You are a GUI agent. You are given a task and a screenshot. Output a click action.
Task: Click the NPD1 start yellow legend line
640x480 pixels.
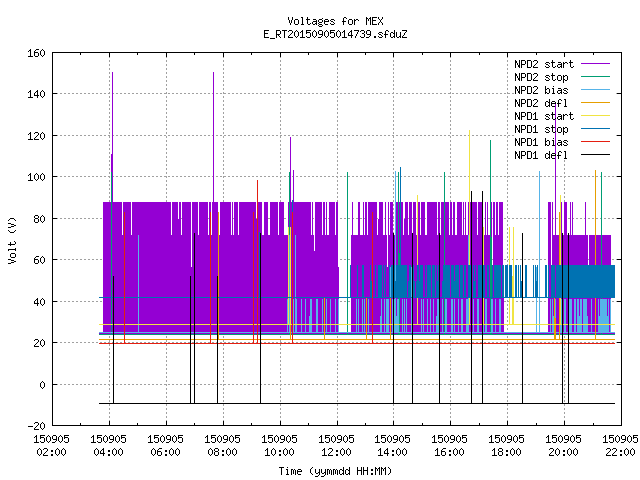click(595, 116)
